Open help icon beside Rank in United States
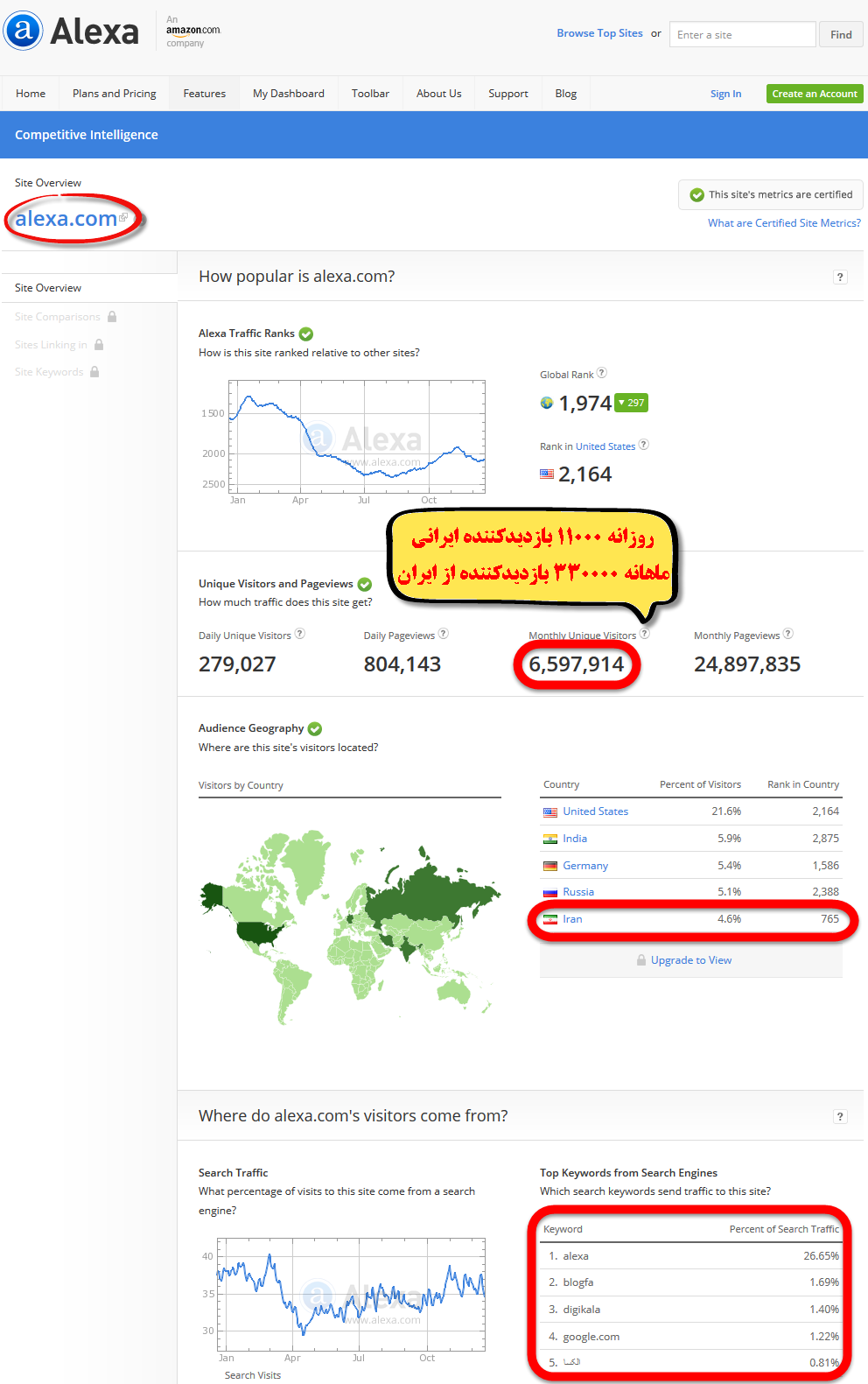Screen dimensions: 868x1384 point(644,445)
